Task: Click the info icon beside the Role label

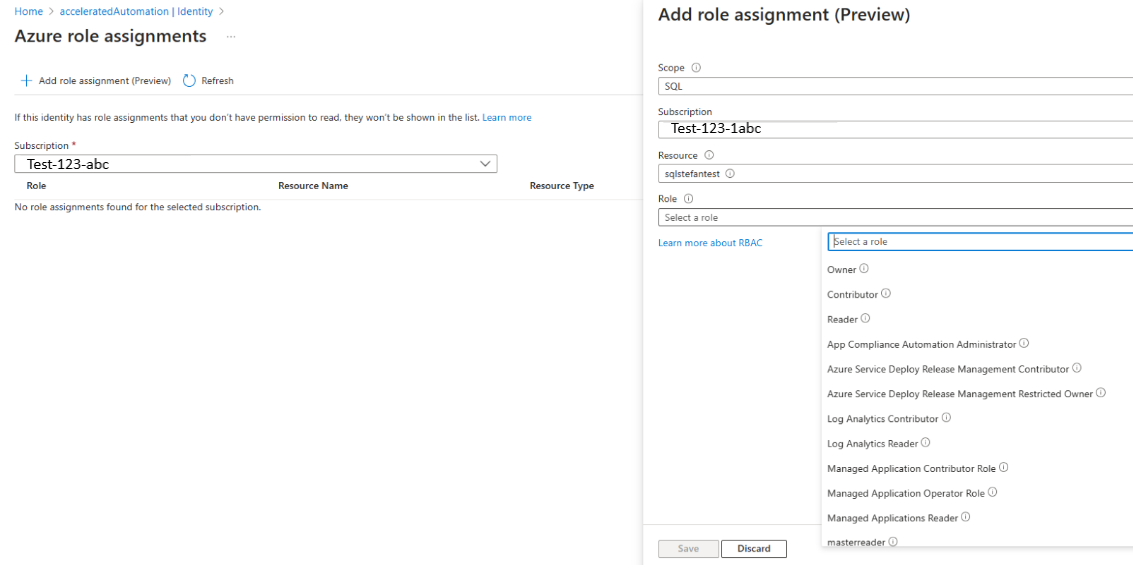Action: point(688,199)
